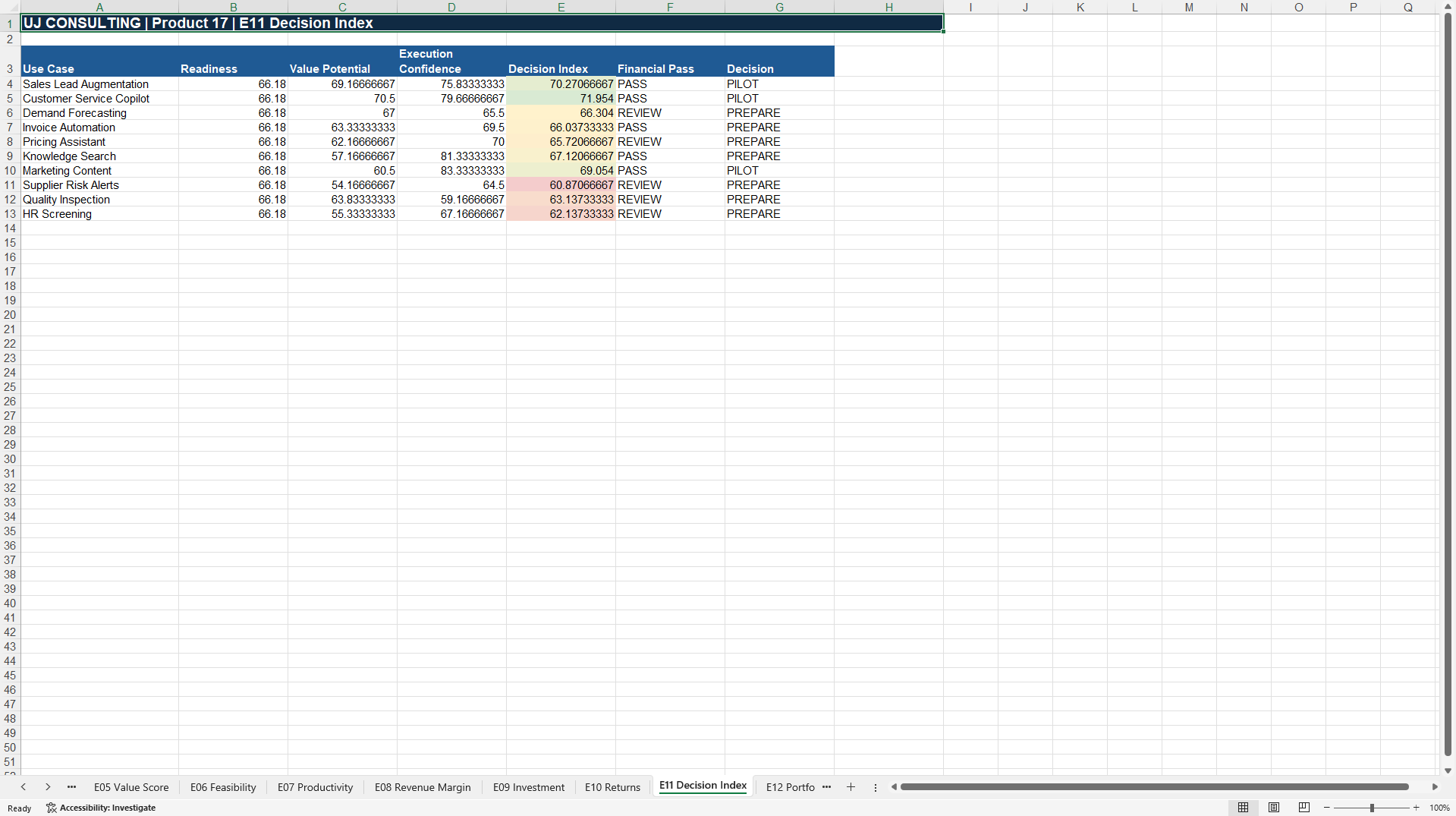Select the Knowledge Search cell

pyautogui.click(x=99, y=156)
